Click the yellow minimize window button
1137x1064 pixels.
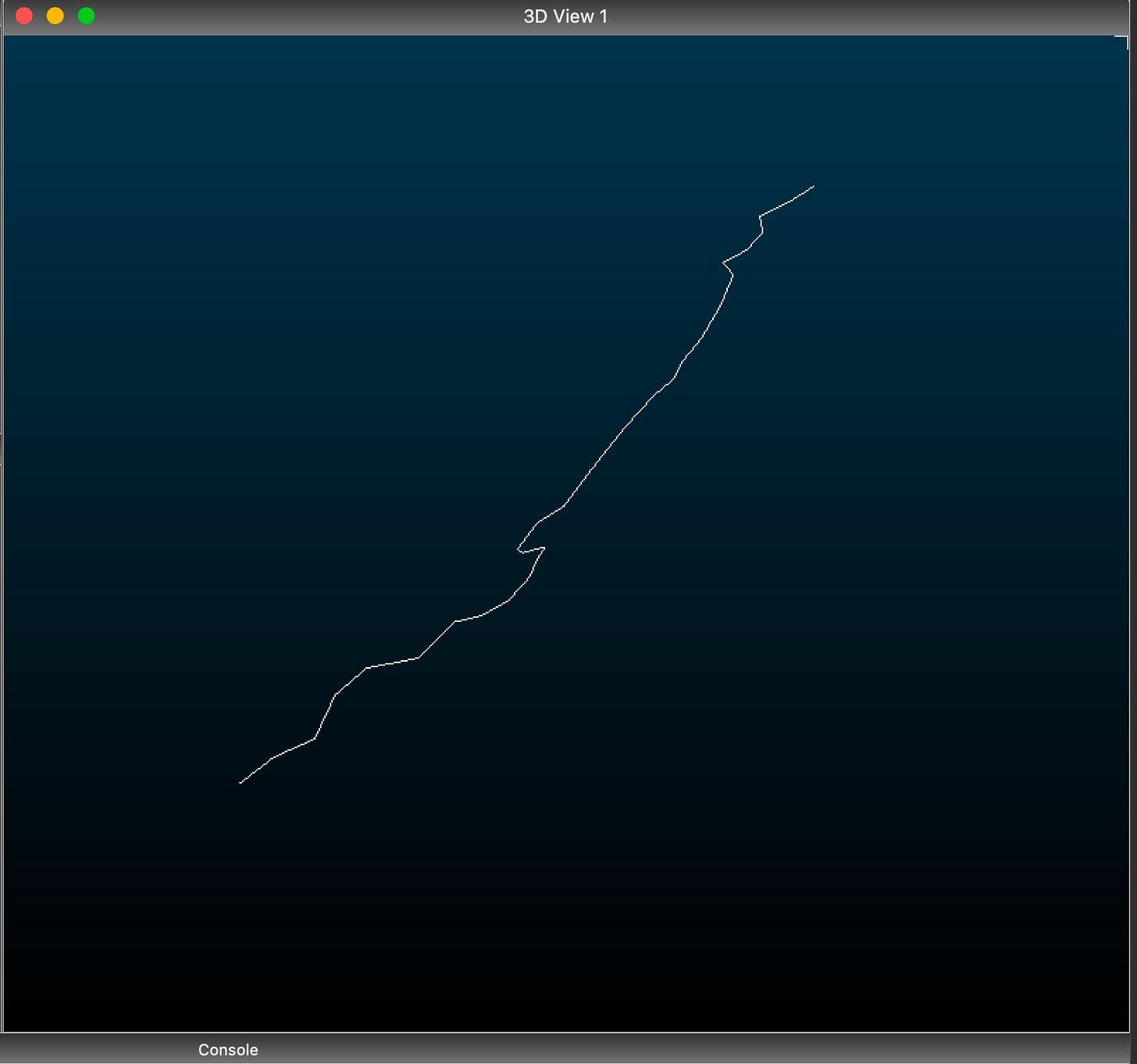(55, 16)
